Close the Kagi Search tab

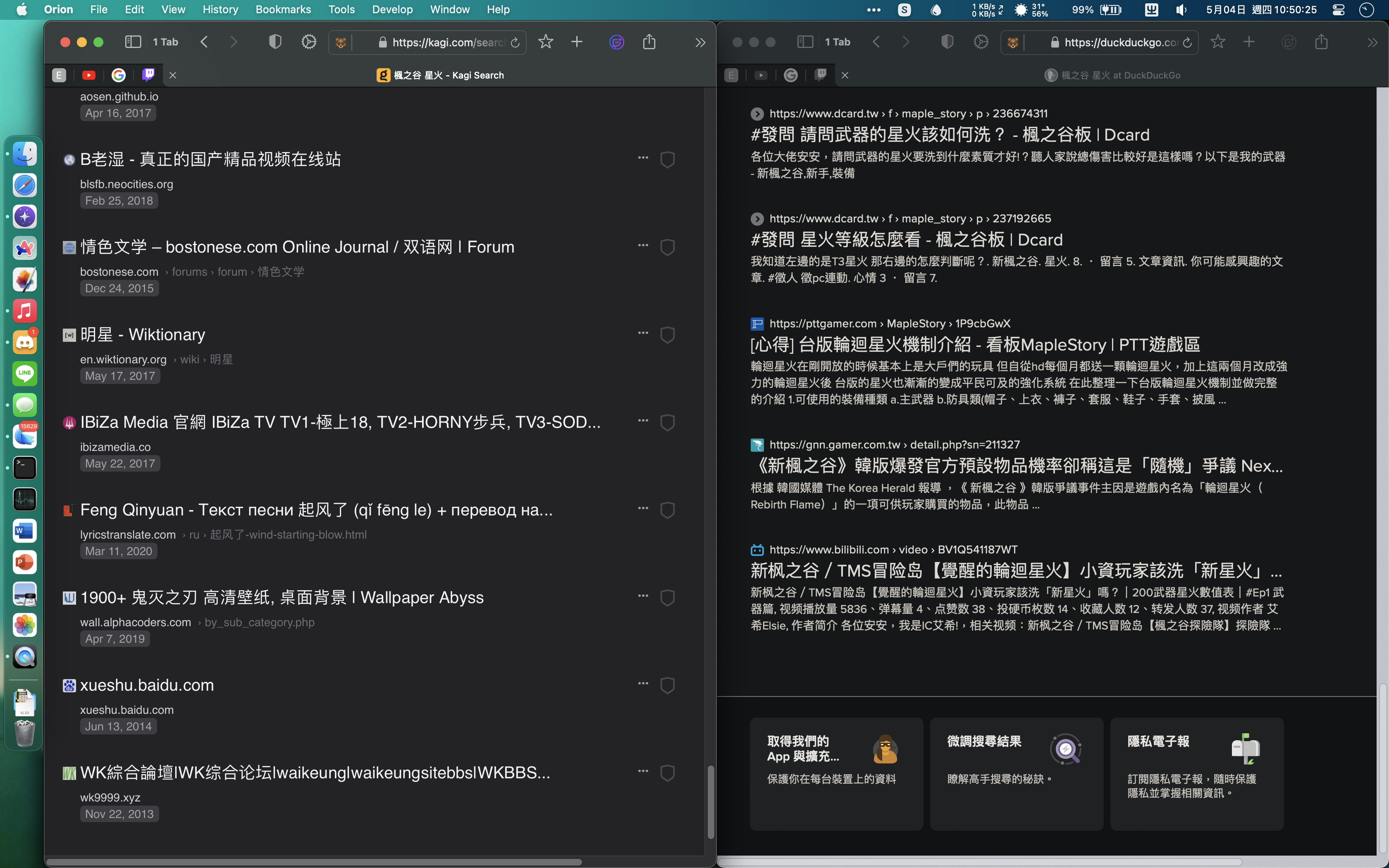click(x=173, y=75)
